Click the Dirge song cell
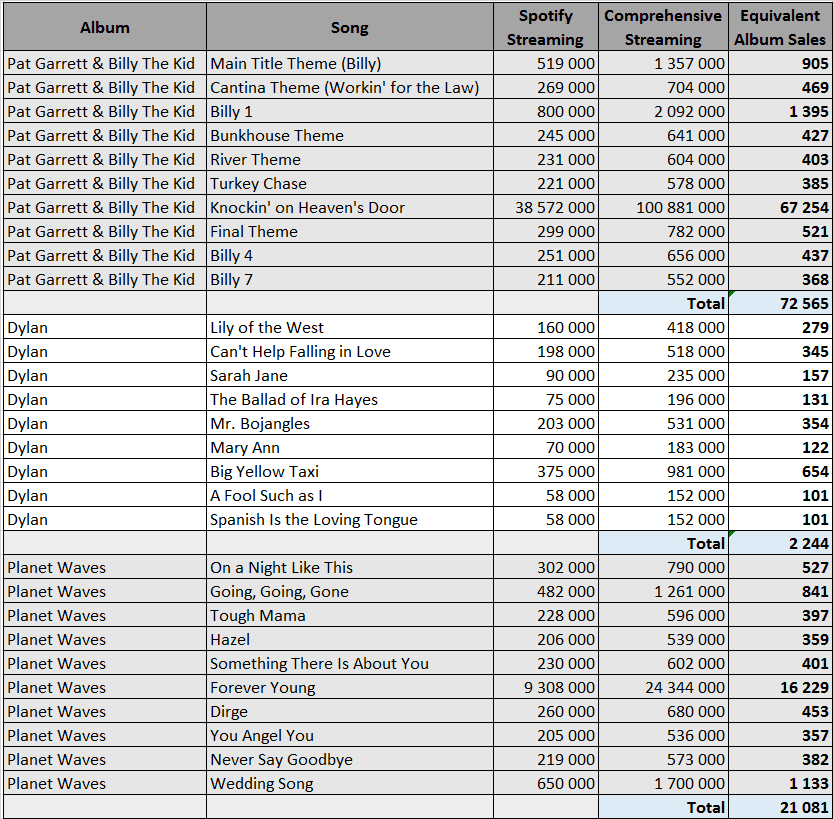The image size is (833, 819). [x=350, y=712]
